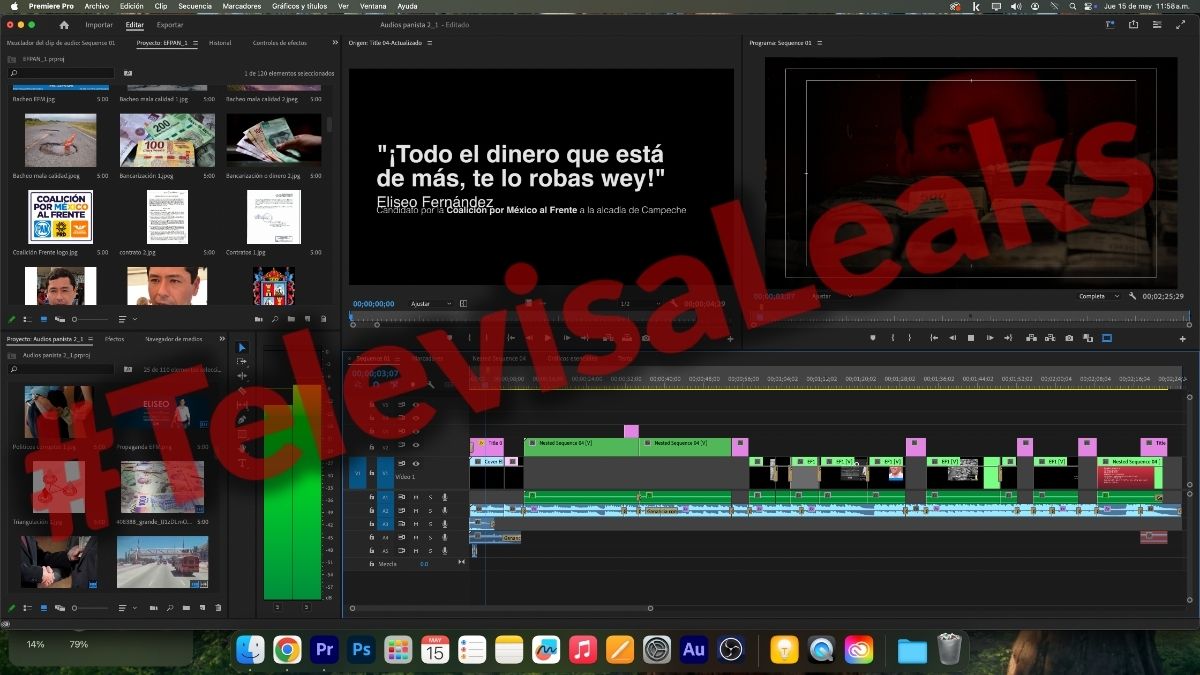Open the Gráficos y títulos menu
Image resolution: width=1200 pixels, height=675 pixels.
tap(300, 6)
